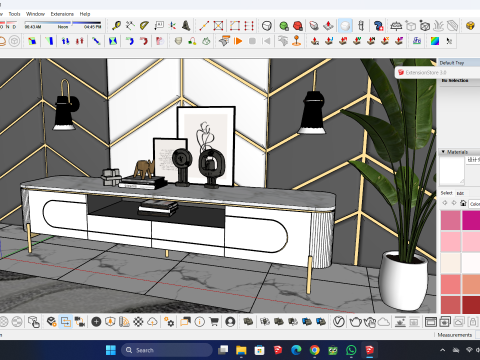Select the Protractor tool
This screenshot has height=360, width=480.
tap(144, 25)
